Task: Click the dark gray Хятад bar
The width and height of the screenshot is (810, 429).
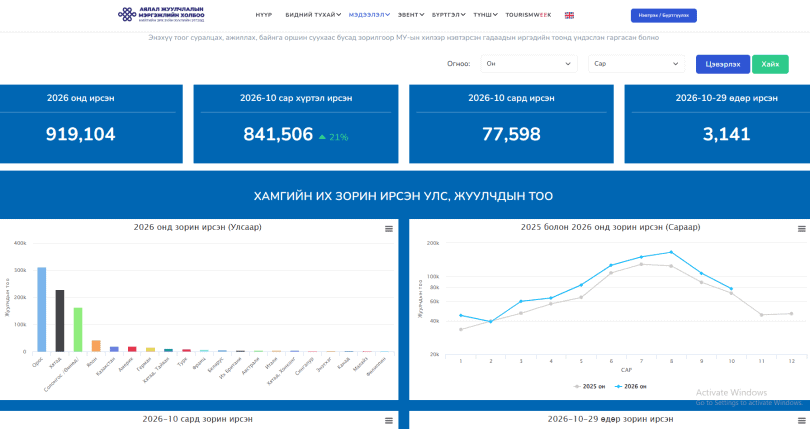Action: [60, 321]
